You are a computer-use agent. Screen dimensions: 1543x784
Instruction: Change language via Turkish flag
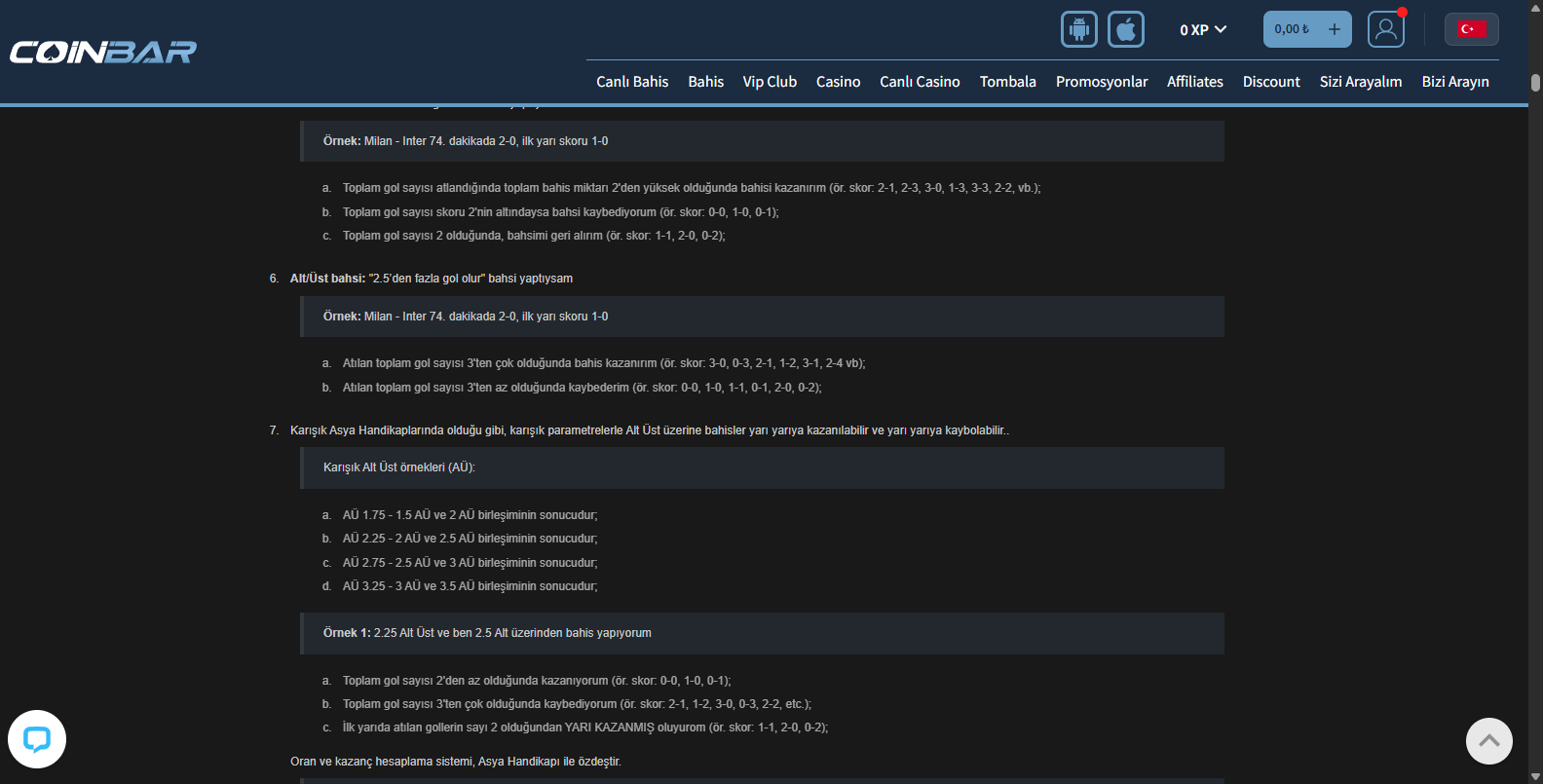click(1472, 29)
